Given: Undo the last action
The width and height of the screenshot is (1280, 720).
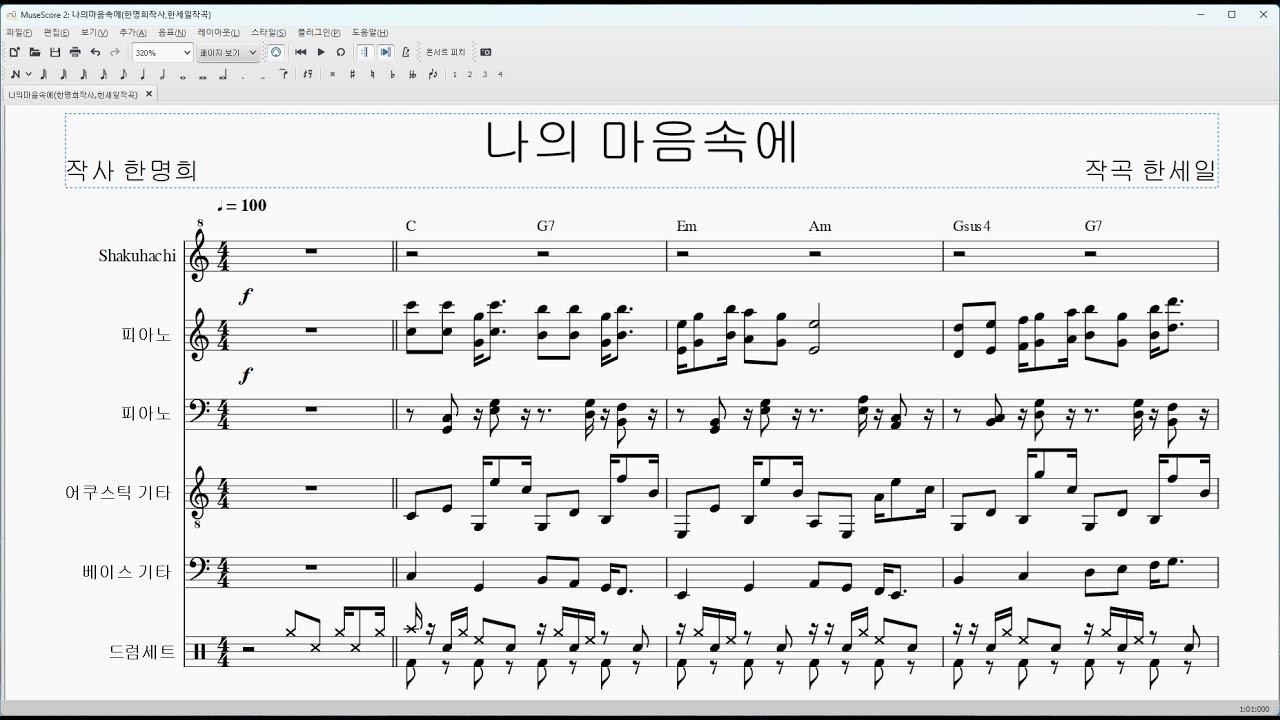Looking at the screenshot, I should click(x=95, y=52).
